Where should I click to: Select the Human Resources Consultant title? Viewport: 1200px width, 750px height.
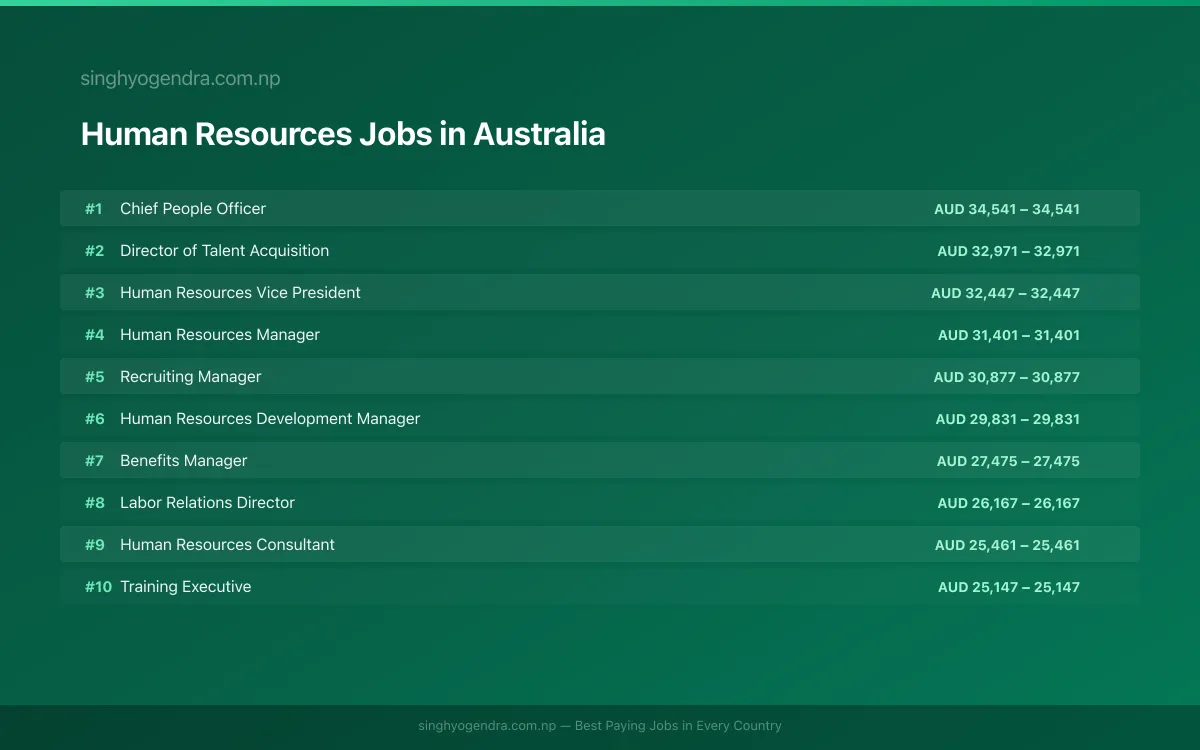227,545
